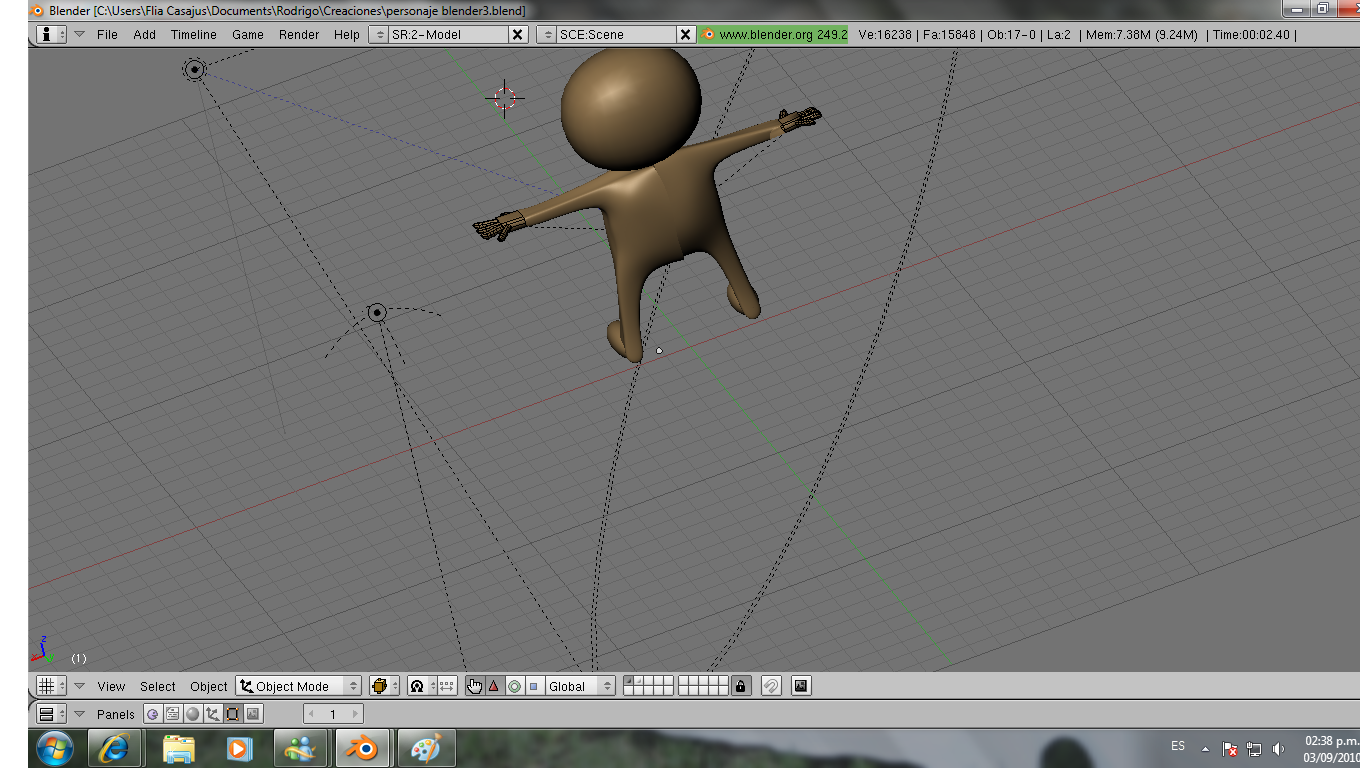Open the taskbar clock and date
Image resolution: width=1360 pixels, height=768 pixels.
tap(1329, 748)
